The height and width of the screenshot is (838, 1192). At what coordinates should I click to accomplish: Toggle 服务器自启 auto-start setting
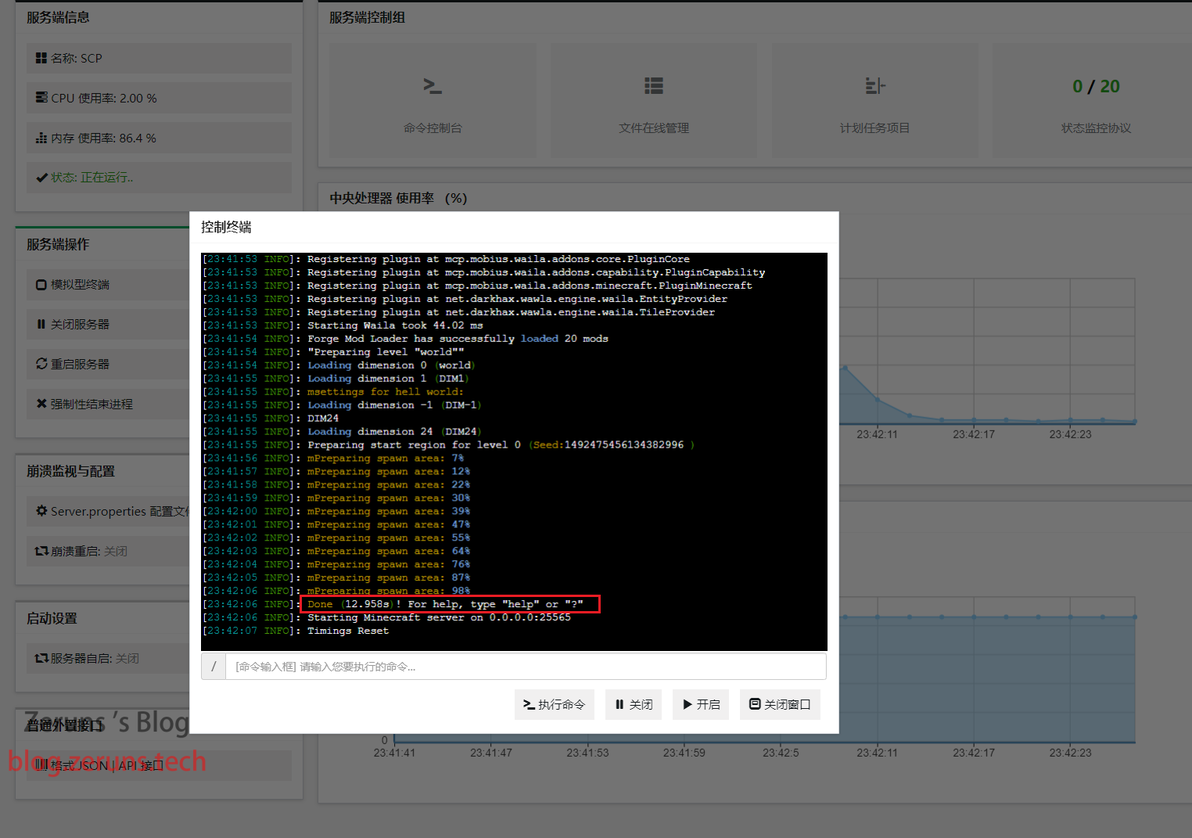coord(108,658)
